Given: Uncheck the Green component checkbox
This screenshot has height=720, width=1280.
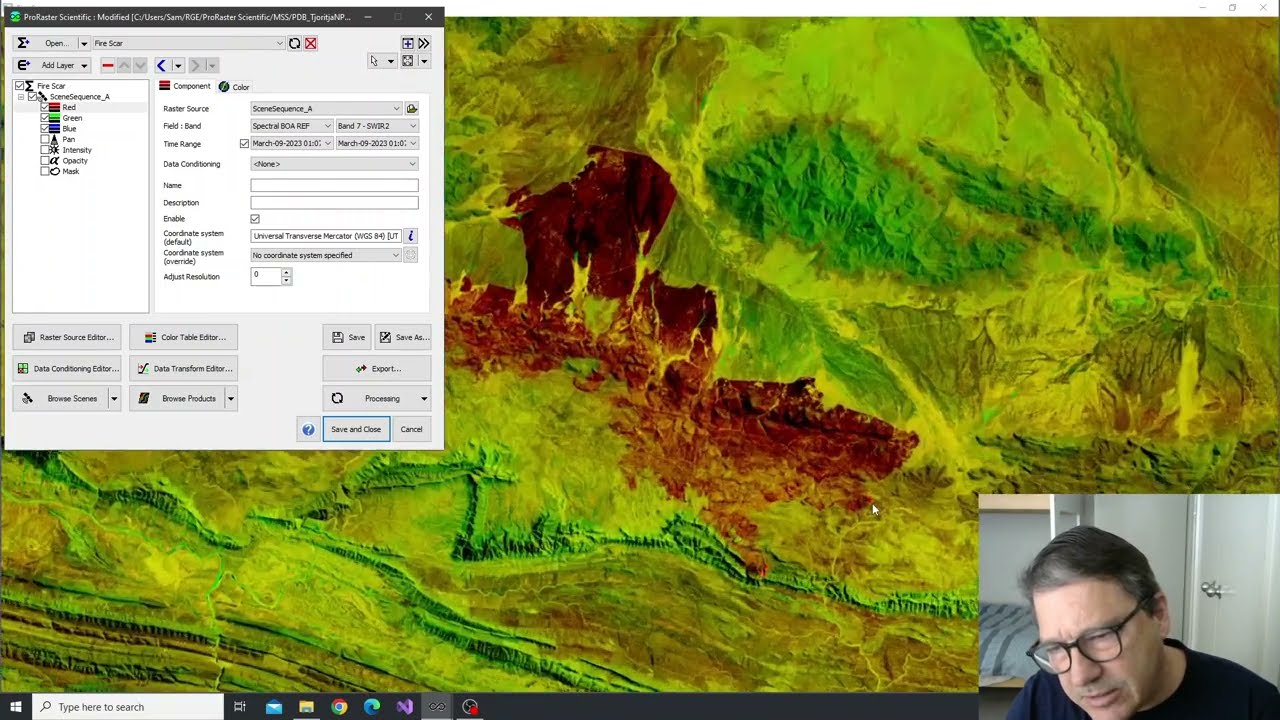Looking at the screenshot, I should tap(44, 118).
